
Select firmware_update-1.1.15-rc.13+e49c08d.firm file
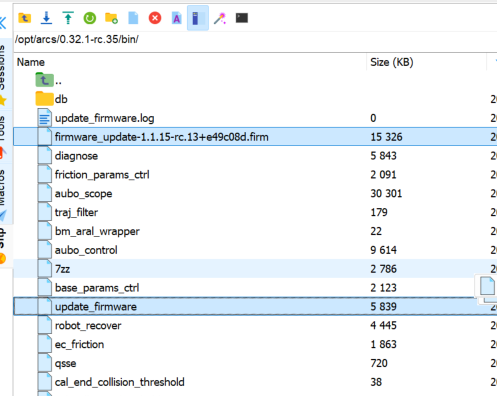[x=255, y=137]
